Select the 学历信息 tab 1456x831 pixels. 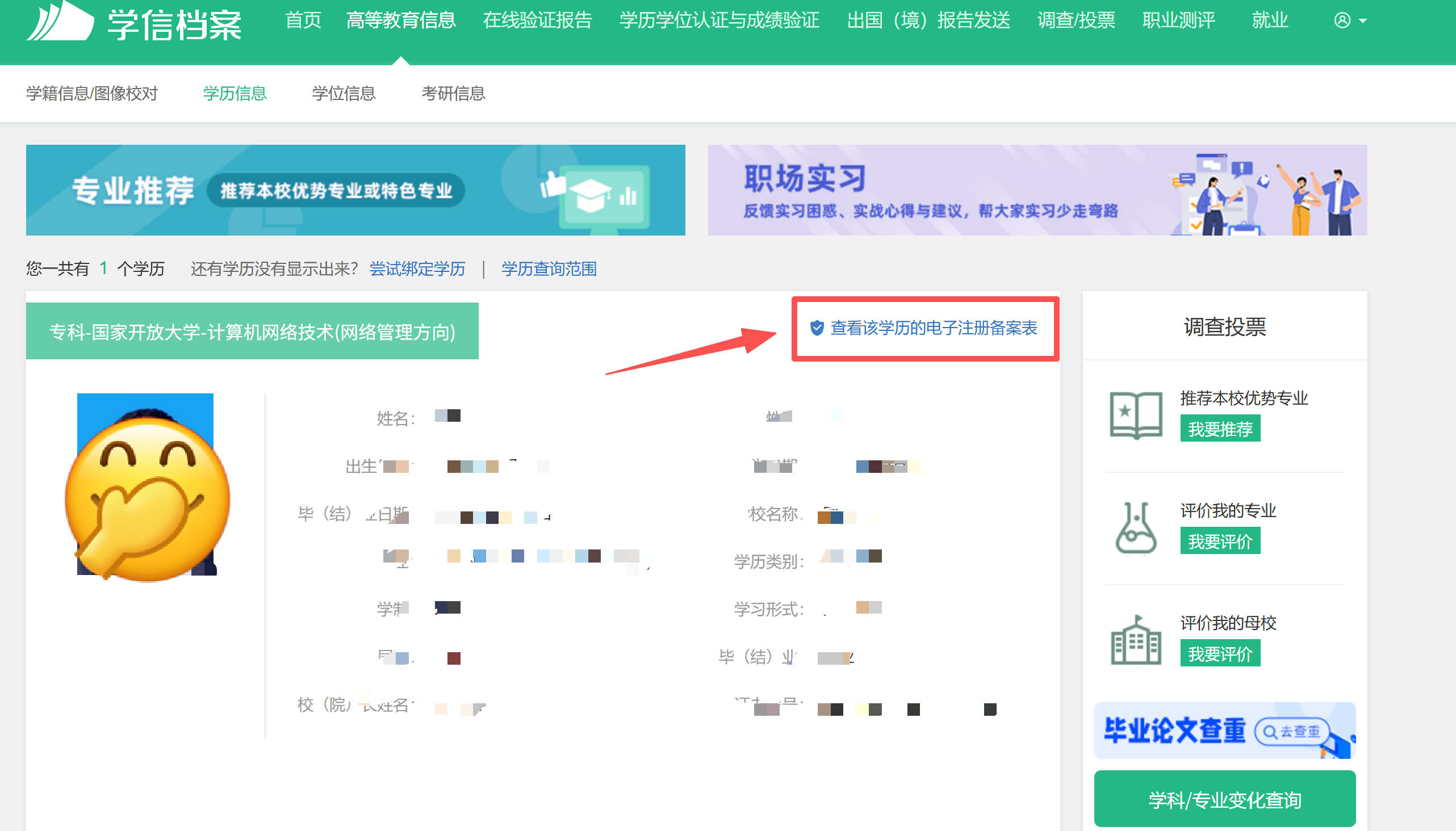pos(235,93)
